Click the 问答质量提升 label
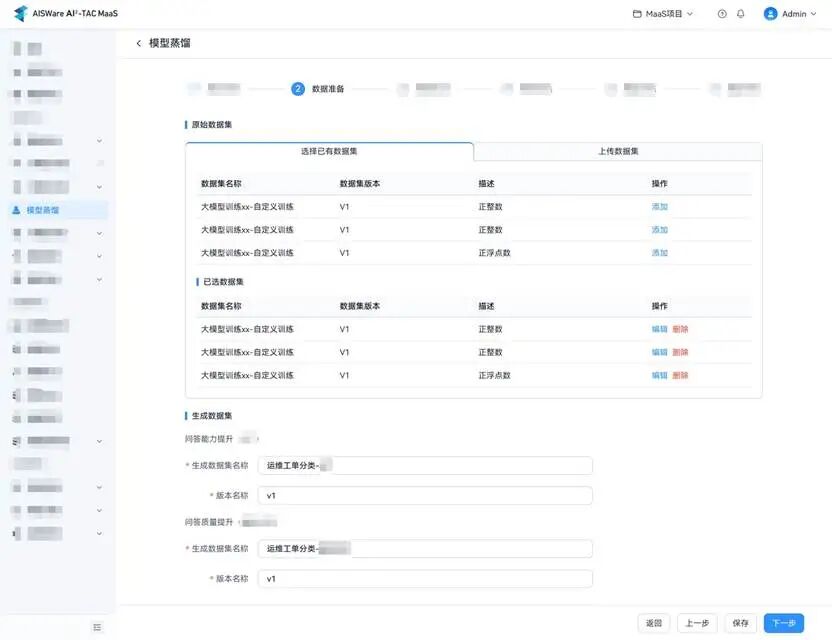 pos(209,522)
